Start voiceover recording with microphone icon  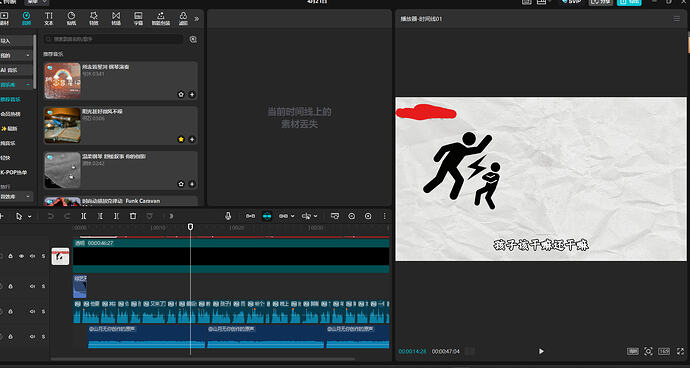coord(228,216)
